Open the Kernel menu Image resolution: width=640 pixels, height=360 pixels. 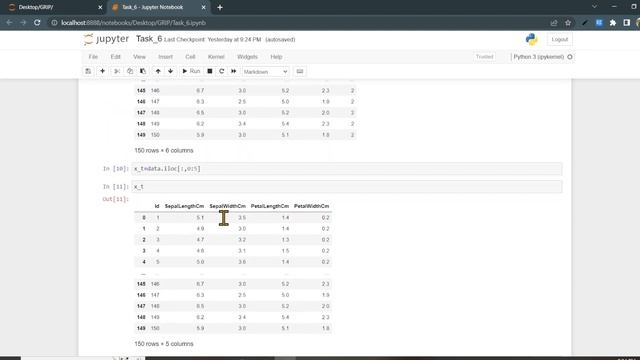[x=216, y=57]
